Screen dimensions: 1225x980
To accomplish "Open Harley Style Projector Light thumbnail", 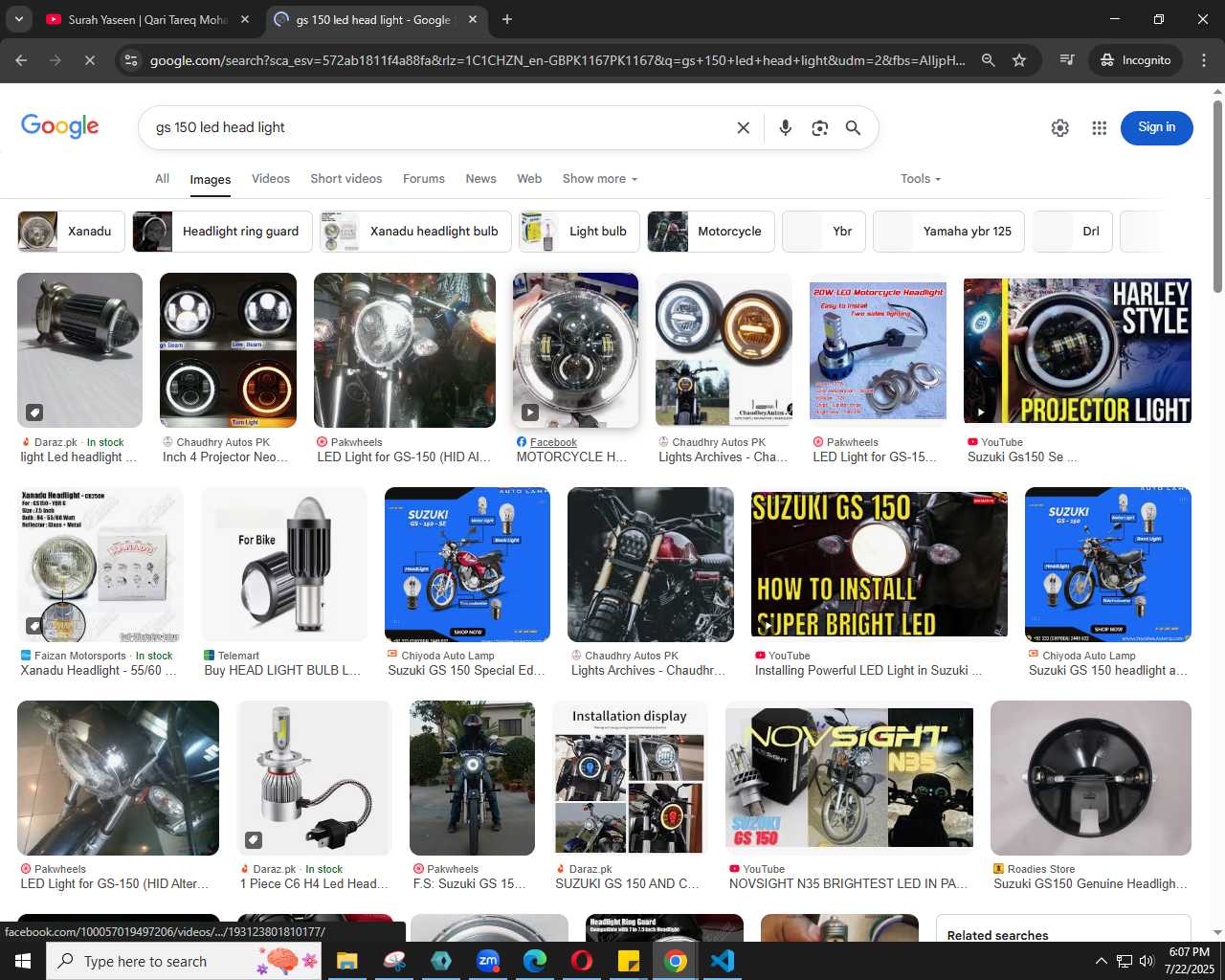I will pos(1078,350).
